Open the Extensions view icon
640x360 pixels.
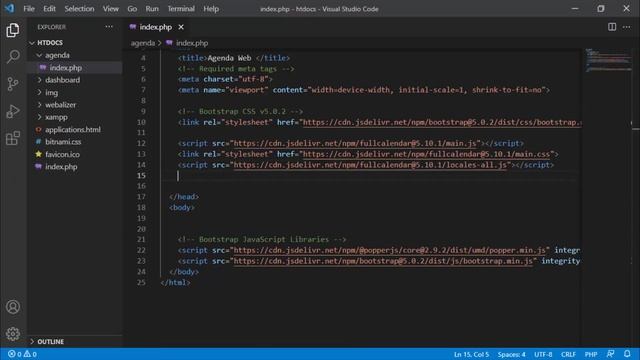point(13,138)
